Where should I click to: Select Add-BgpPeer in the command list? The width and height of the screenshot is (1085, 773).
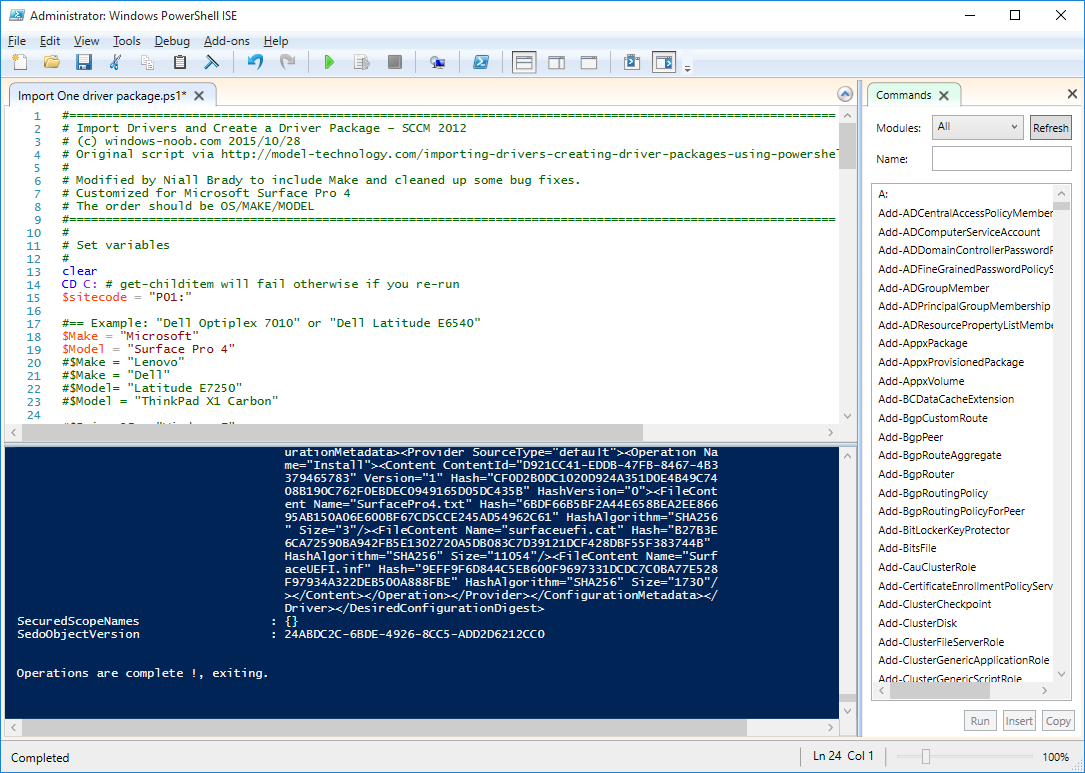(911, 437)
